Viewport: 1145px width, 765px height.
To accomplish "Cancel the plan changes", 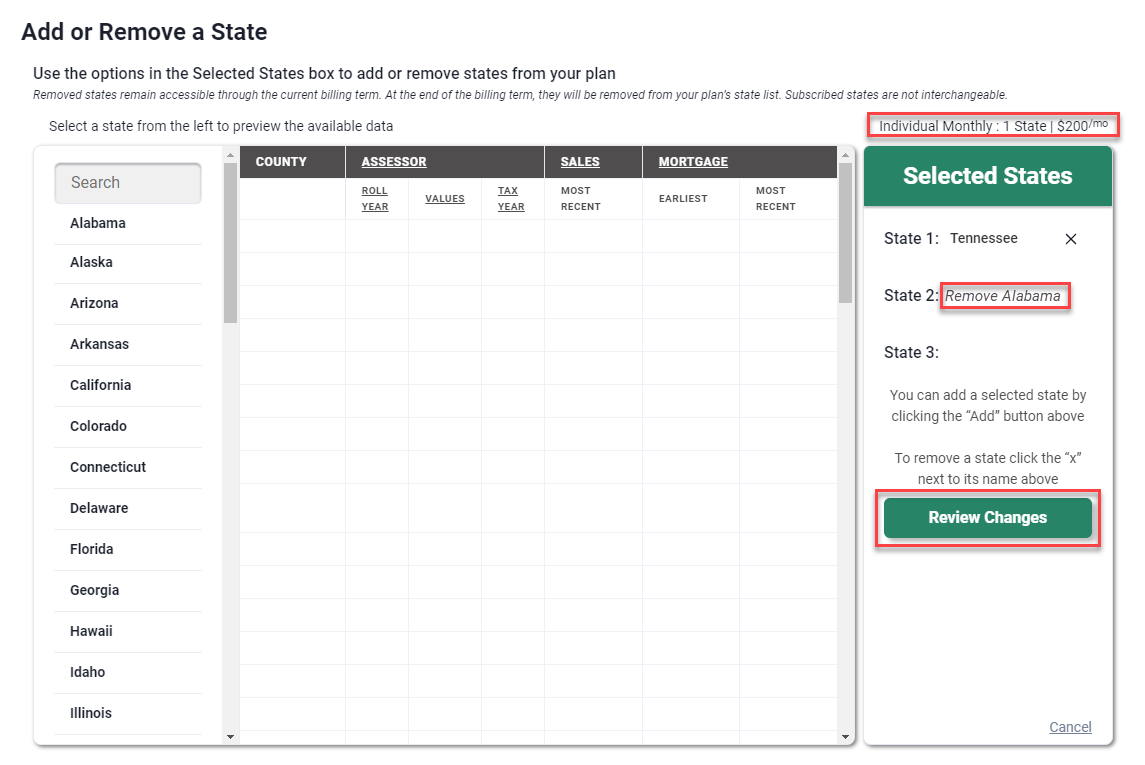I will [1070, 727].
